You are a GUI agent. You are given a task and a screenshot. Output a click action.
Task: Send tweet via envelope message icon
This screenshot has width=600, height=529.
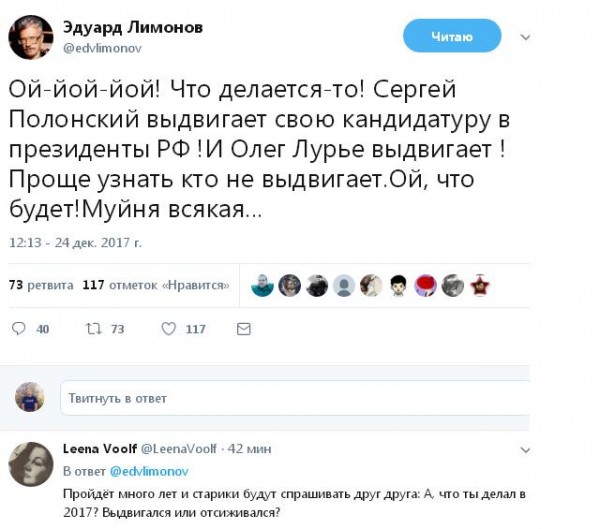244,329
